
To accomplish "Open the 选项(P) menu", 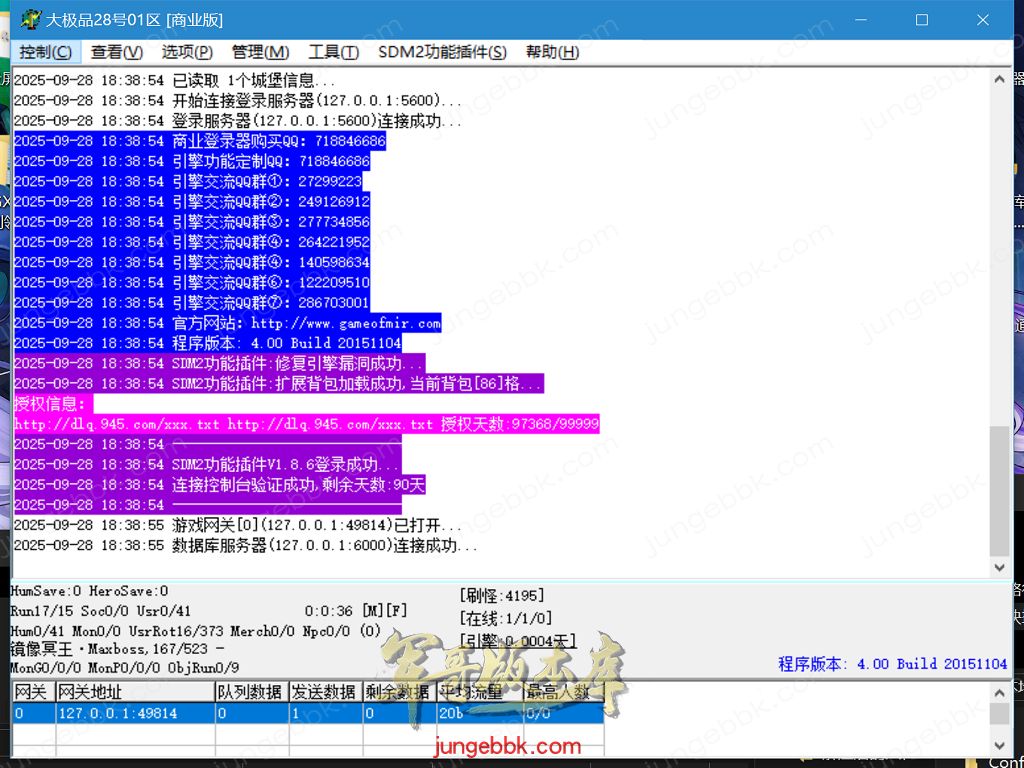I will click(187, 52).
